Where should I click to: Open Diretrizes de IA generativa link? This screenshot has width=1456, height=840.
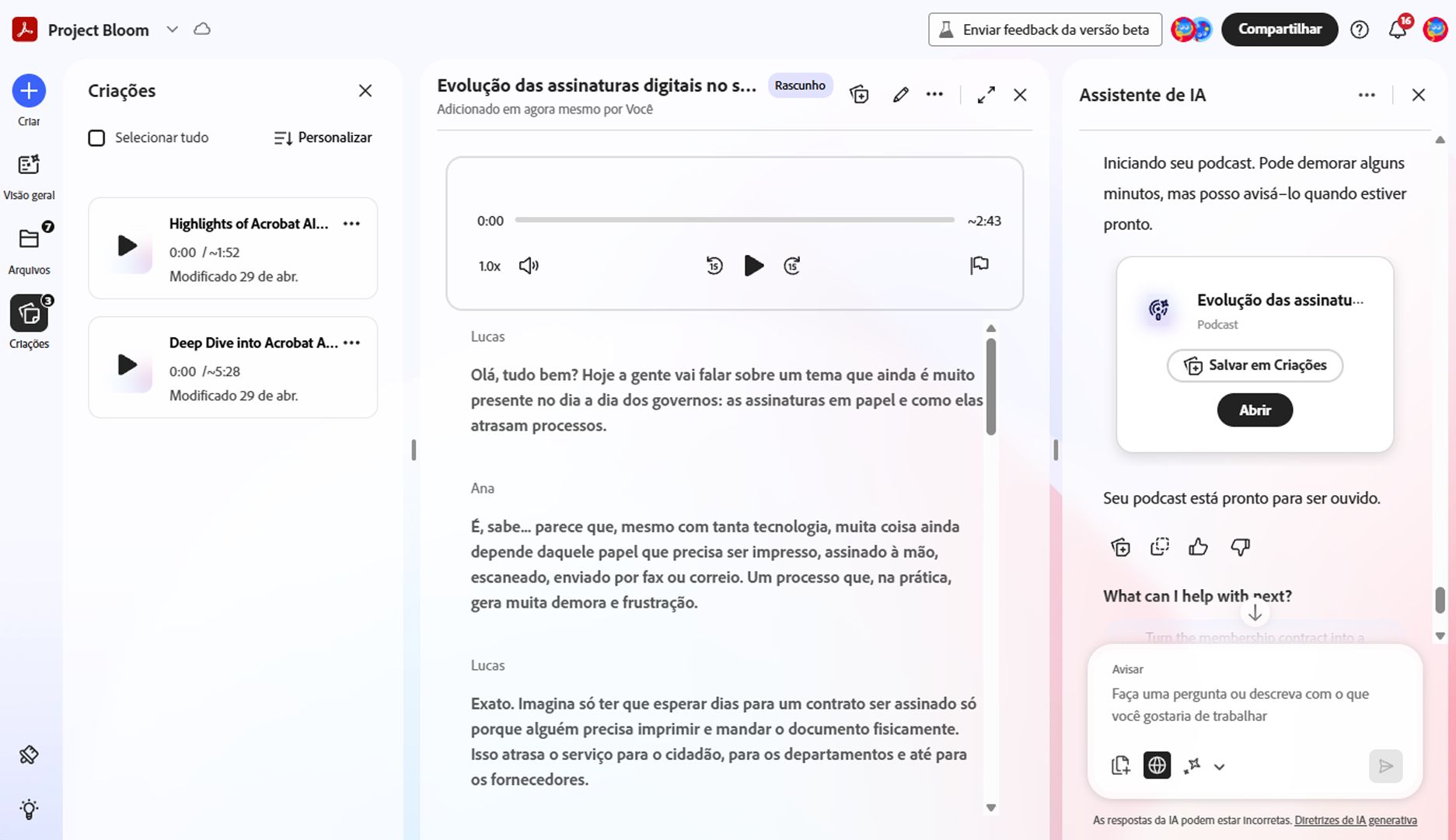pyautogui.click(x=1355, y=821)
